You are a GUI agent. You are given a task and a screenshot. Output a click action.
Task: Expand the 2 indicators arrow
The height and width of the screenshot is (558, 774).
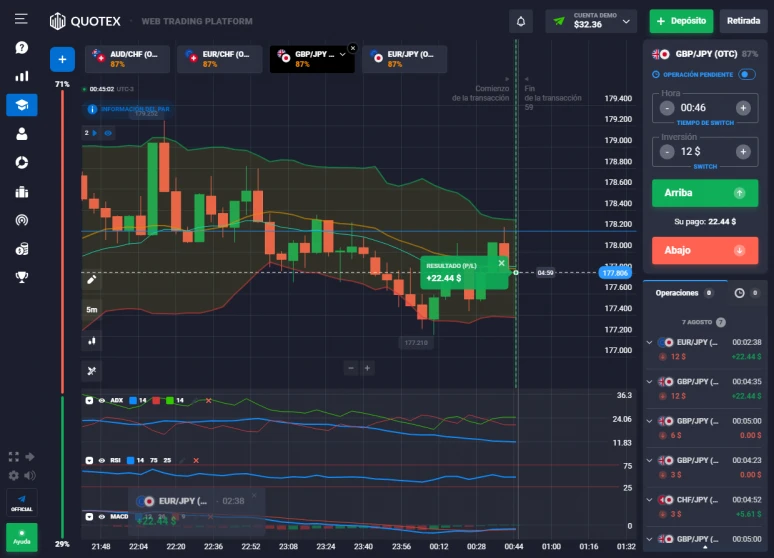click(95, 133)
